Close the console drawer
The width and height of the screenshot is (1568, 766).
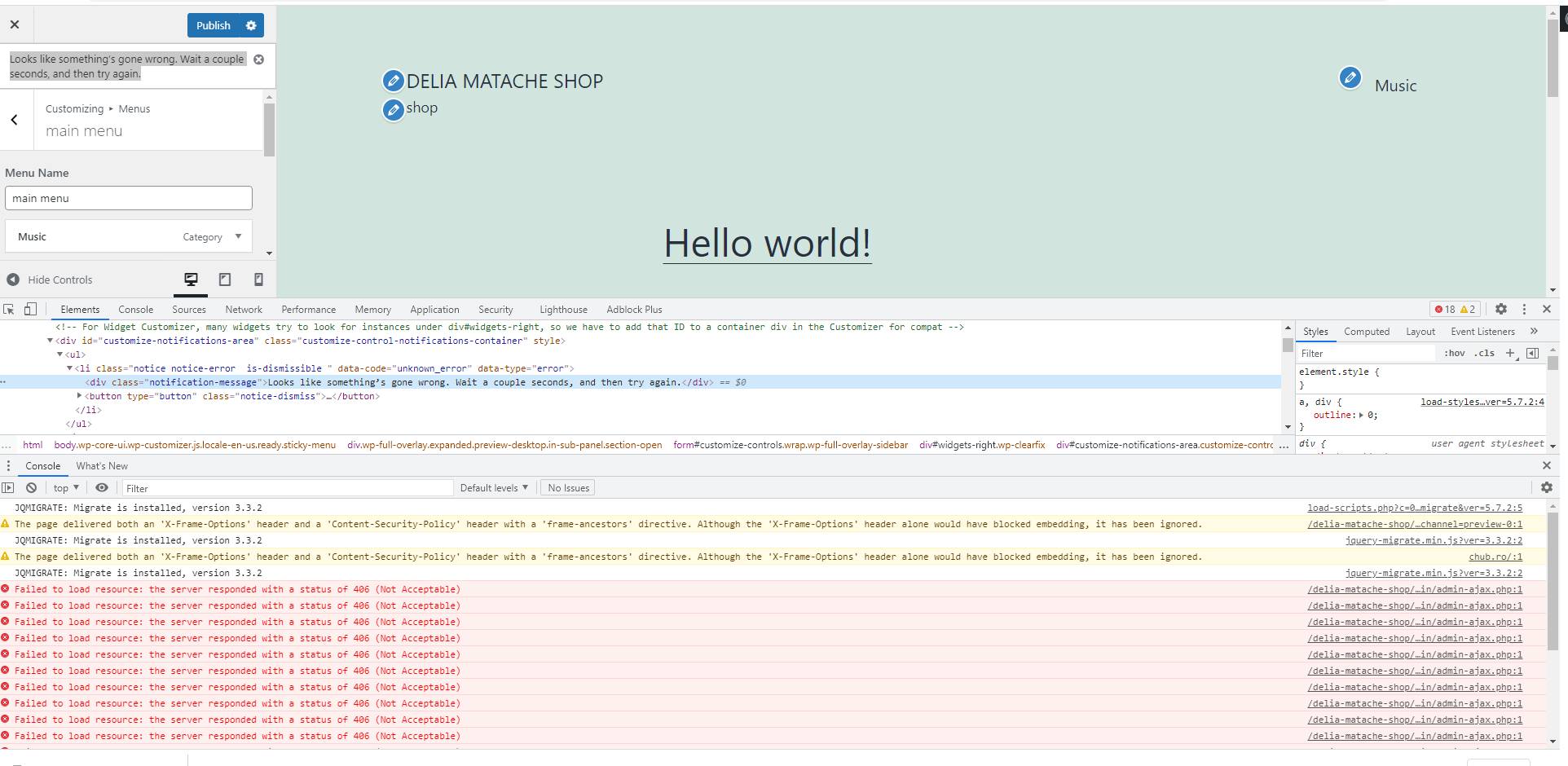(x=1547, y=465)
